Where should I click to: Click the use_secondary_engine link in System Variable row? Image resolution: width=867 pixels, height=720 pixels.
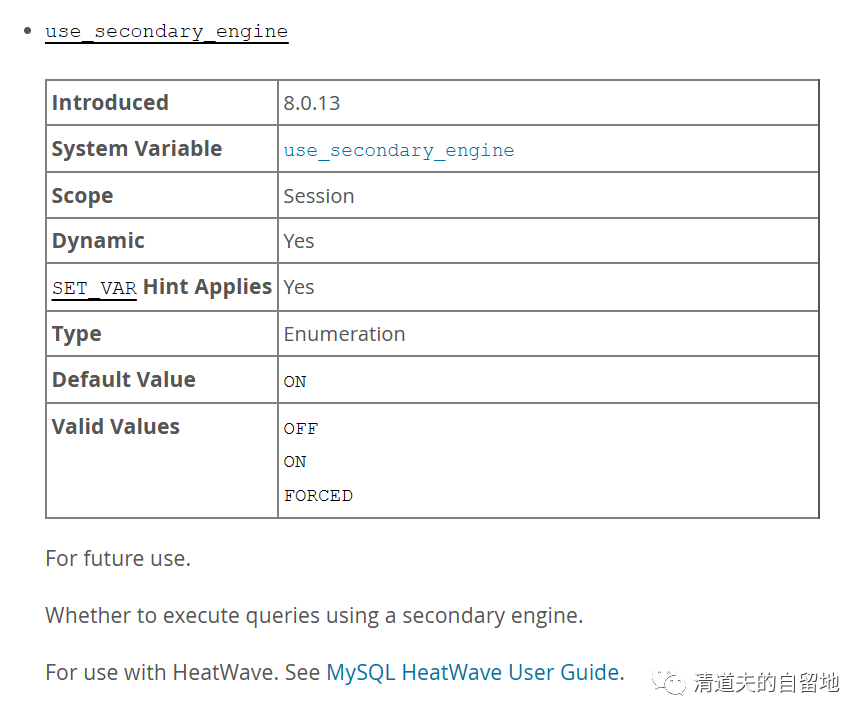398,150
